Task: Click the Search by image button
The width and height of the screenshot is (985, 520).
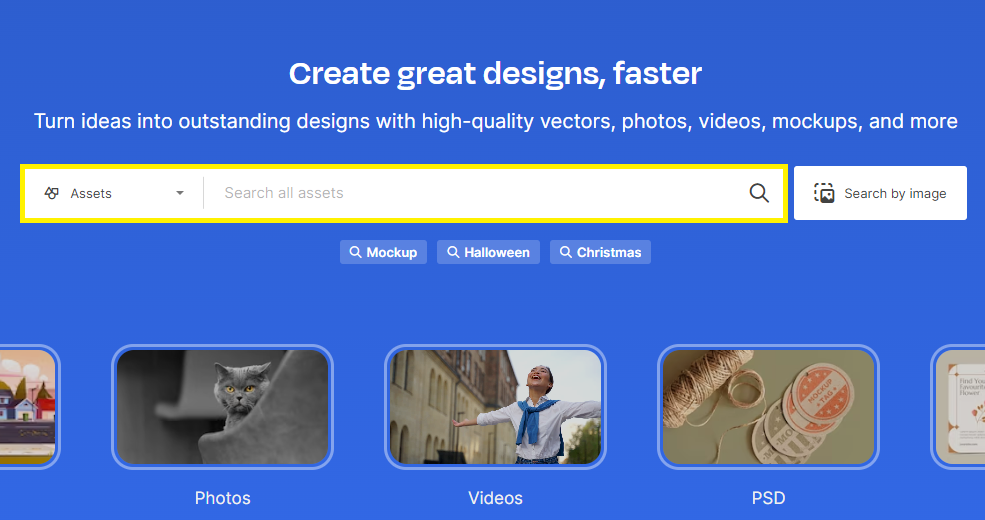Action: coord(880,193)
